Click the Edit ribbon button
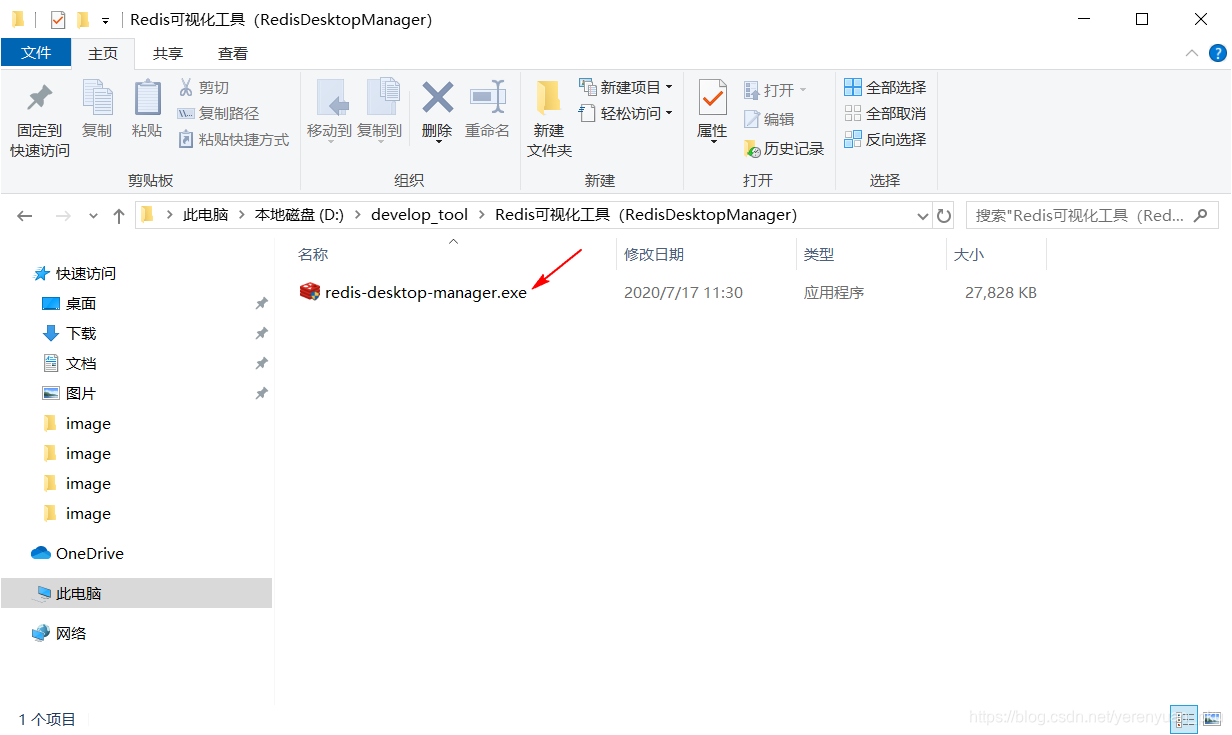The image size is (1232, 735). (x=769, y=119)
